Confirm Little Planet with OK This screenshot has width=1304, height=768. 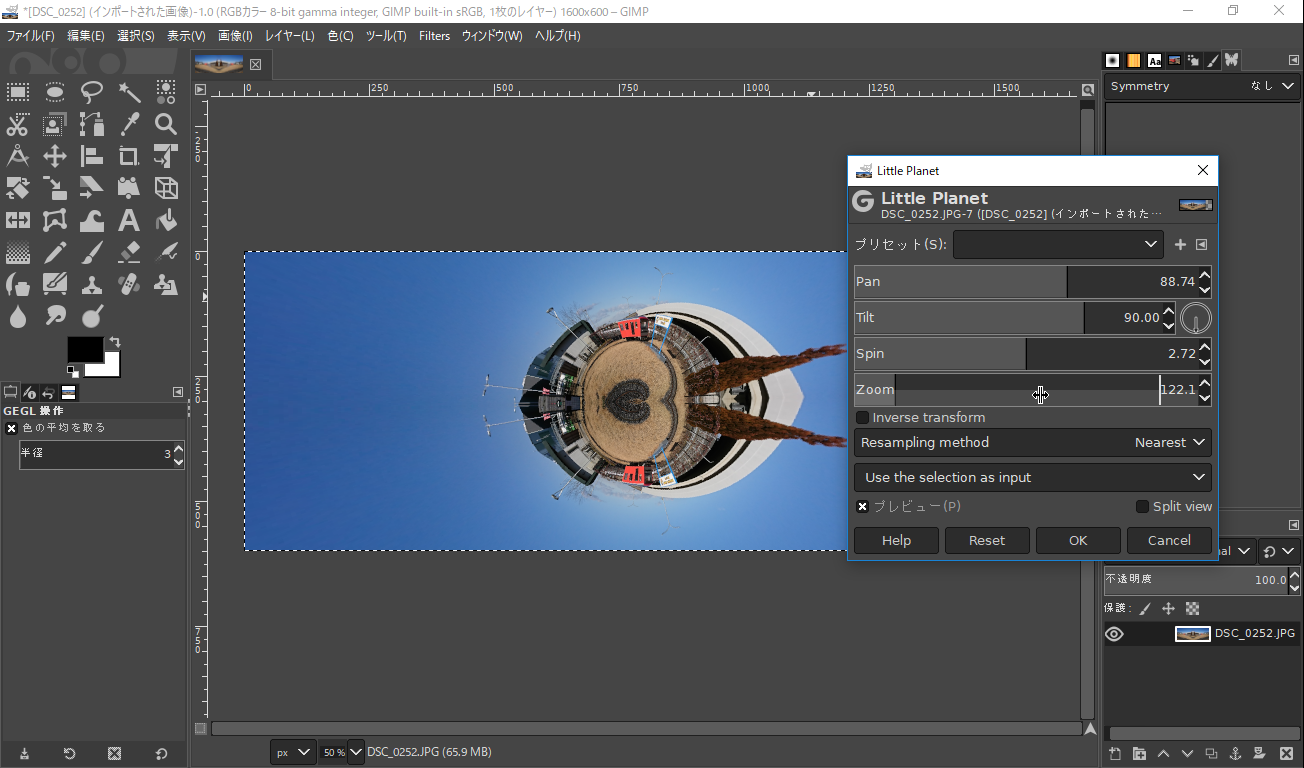pyautogui.click(x=1078, y=540)
